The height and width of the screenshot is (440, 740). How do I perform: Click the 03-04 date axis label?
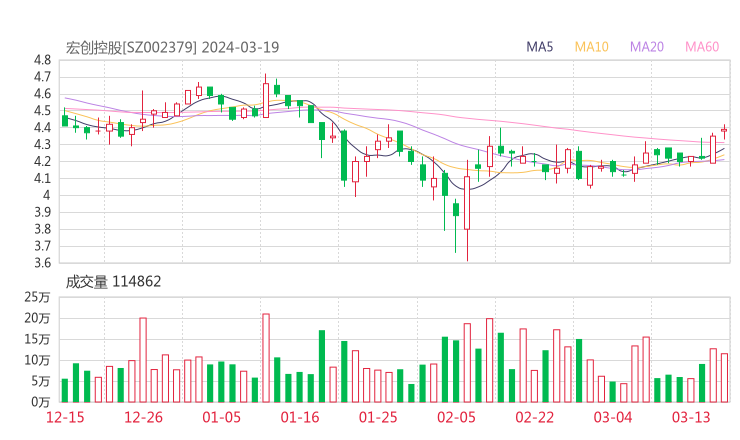613,417
